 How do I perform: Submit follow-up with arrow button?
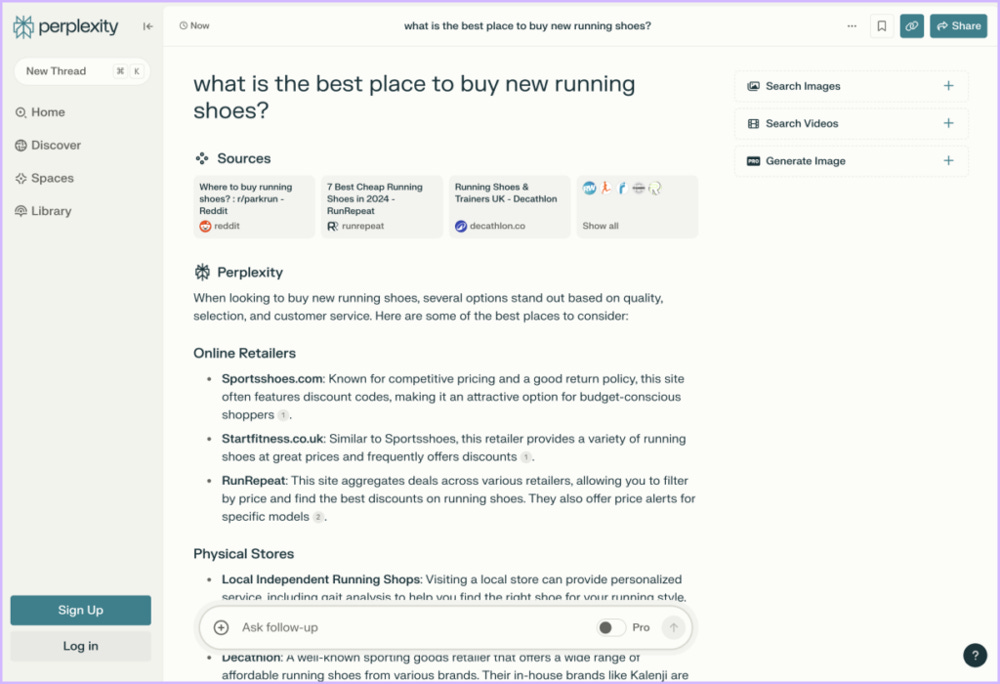coord(673,627)
